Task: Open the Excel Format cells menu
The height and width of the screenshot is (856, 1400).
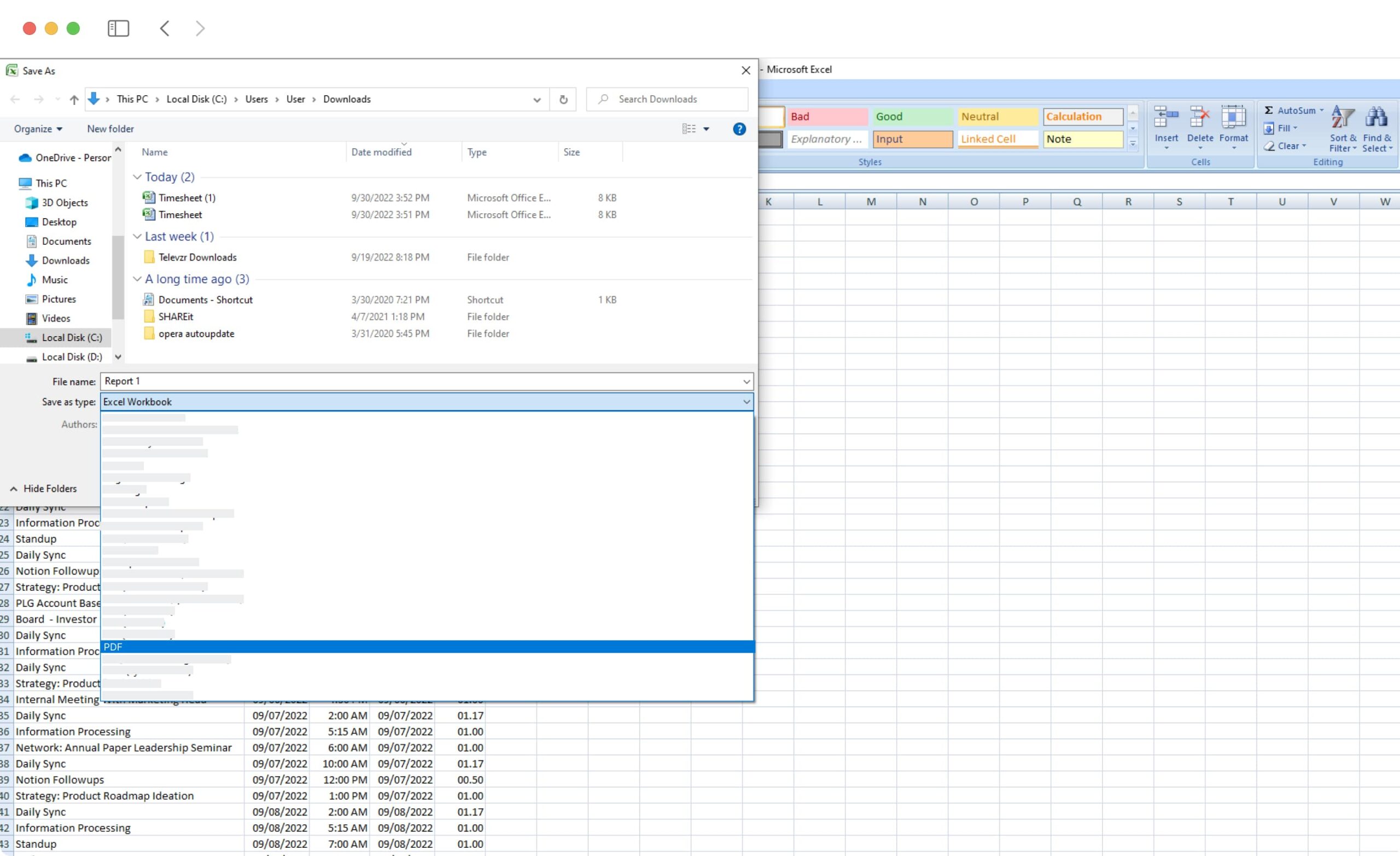Action: [x=1234, y=128]
